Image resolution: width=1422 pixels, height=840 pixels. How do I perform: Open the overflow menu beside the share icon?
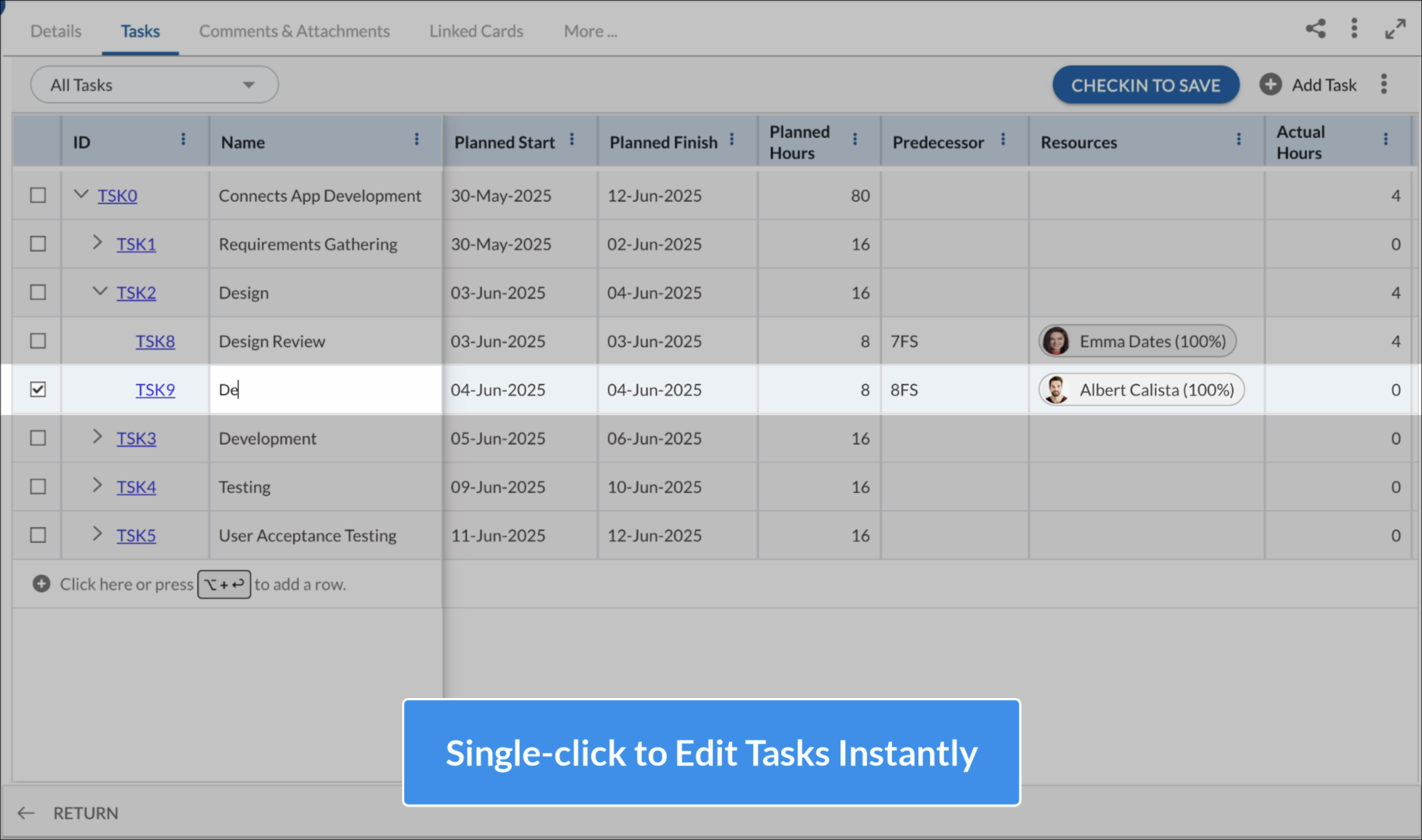point(1354,28)
